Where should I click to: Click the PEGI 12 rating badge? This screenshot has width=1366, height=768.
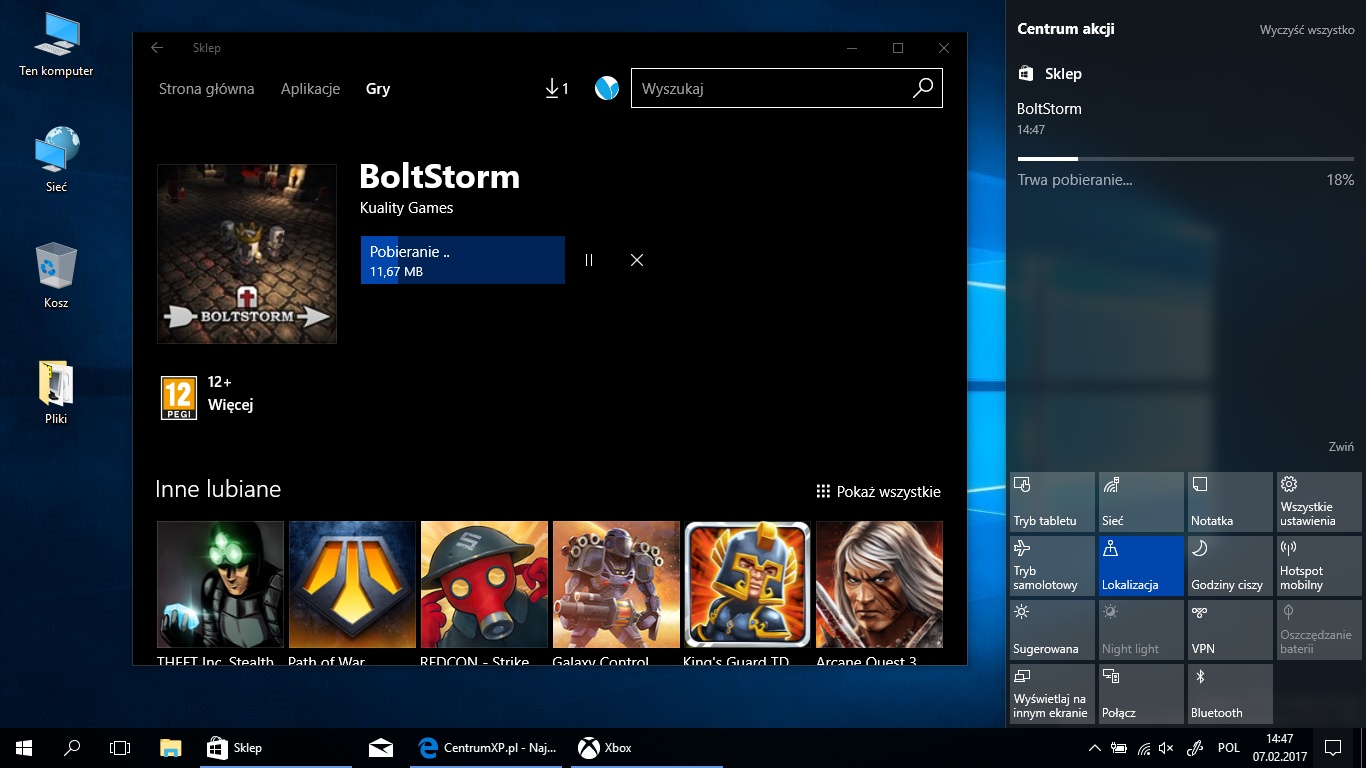point(179,398)
